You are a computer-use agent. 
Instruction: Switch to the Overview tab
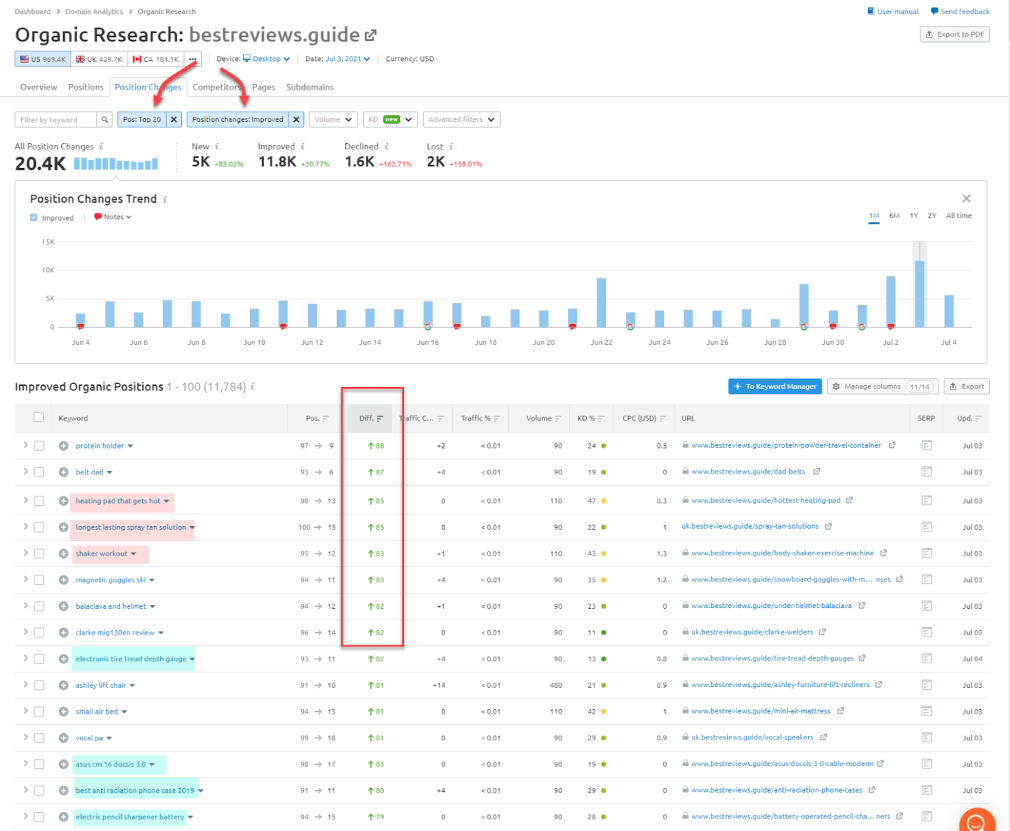click(39, 87)
